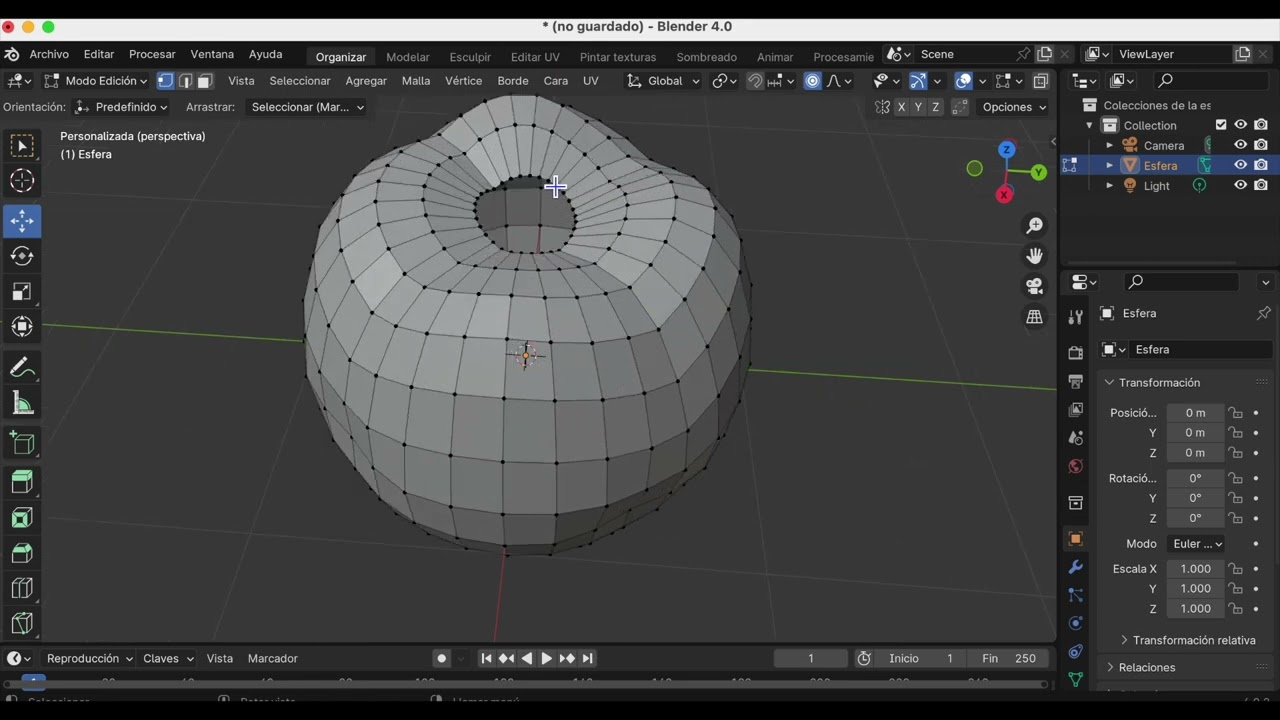Toggle Collection exclude checkbox in outliner
The image size is (1280, 720).
[x=1221, y=125]
